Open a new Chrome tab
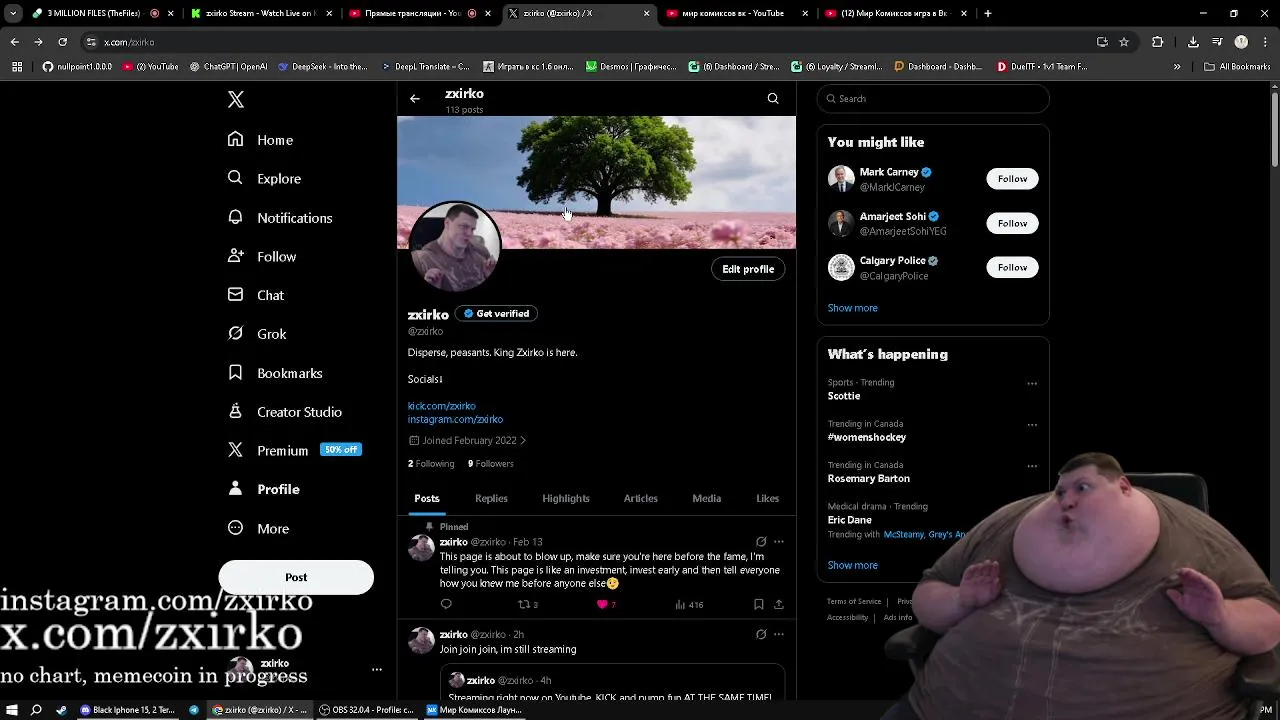1280x720 pixels. click(988, 13)
